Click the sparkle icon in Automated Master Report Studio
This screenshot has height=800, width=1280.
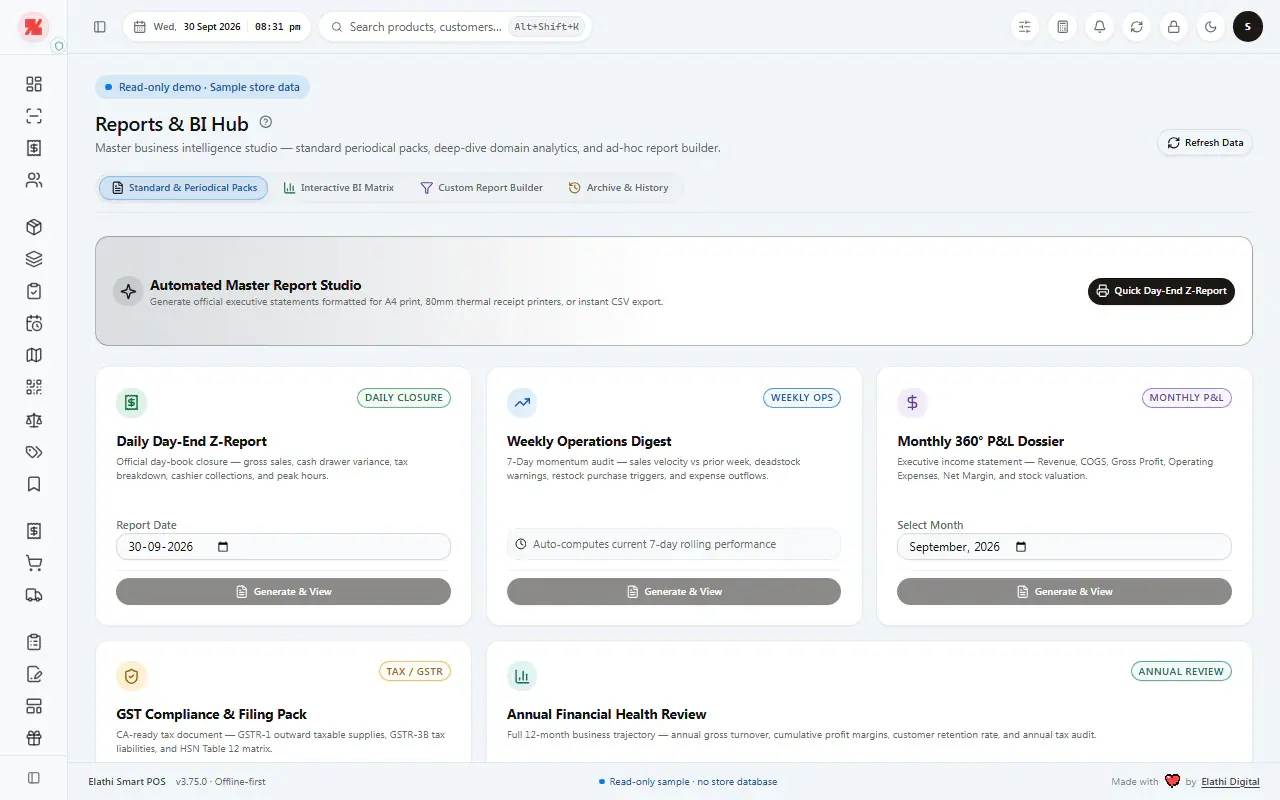[128, 291]
